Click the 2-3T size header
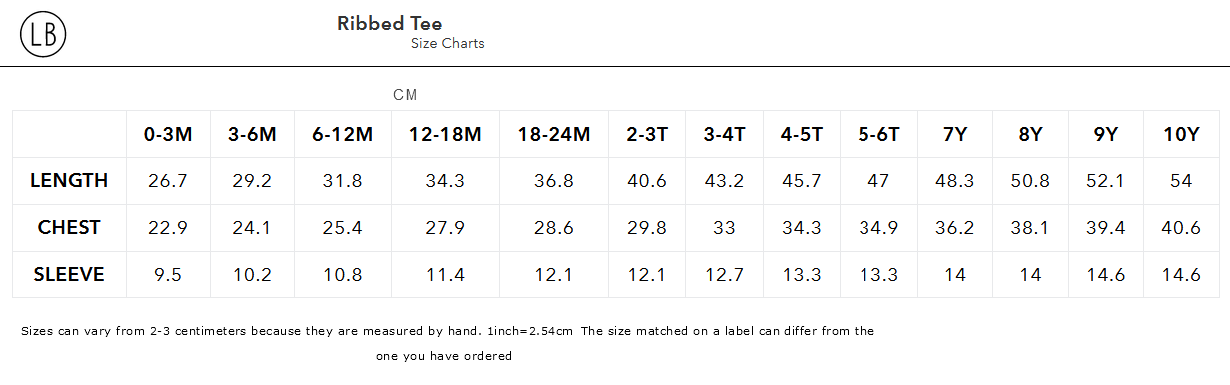This screenshot has width=1230, height=385. click(x=647, y=134)
